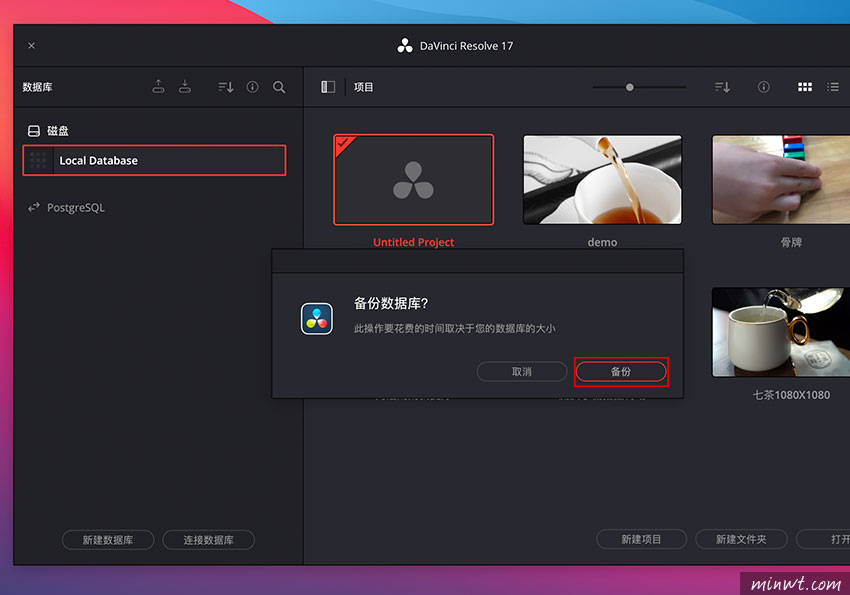Select the demo project thumbnail
Image resolution: width=850 pixels, height=595 pixels.
[x=602, y=179]
